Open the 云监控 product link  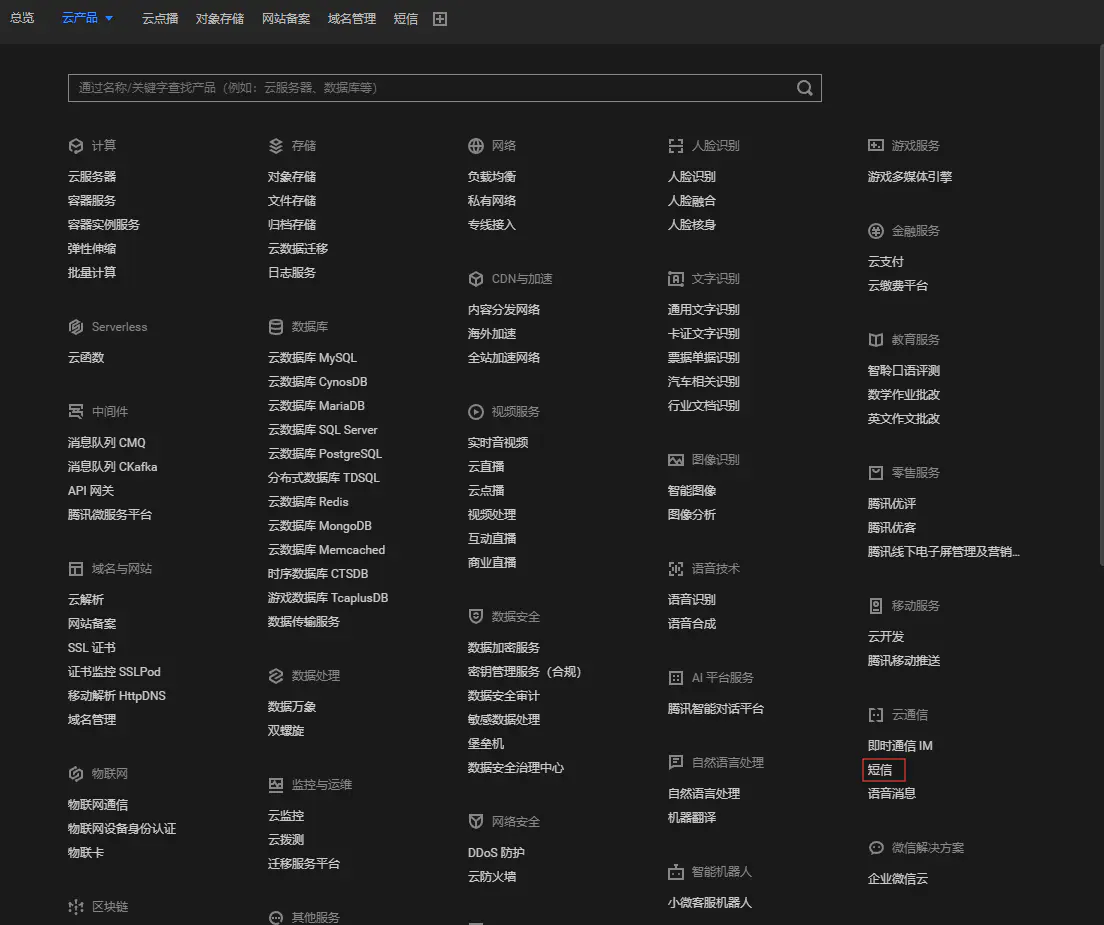coord(286,816)
